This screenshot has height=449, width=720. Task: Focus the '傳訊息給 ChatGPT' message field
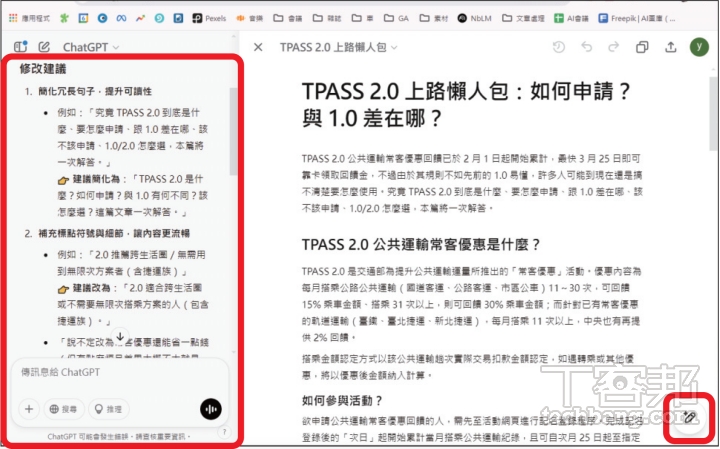click(119, 372)
